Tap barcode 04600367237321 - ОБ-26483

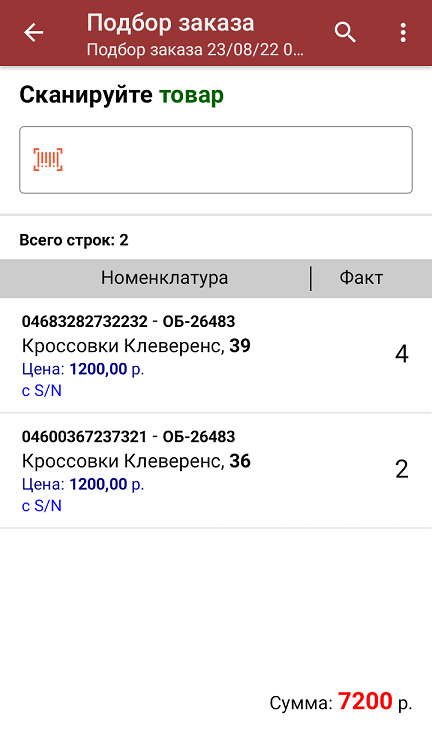point(128,437)
